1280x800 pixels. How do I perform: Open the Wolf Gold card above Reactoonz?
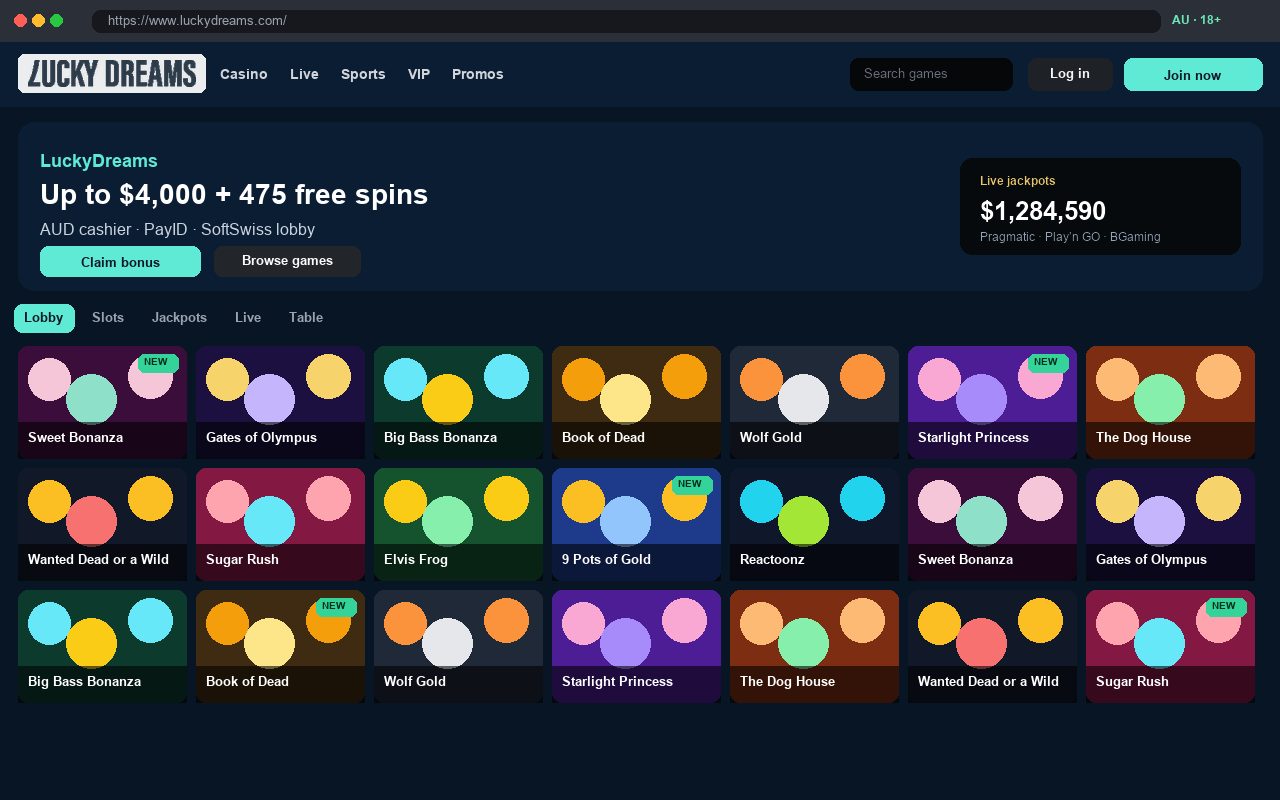point(814,402)
